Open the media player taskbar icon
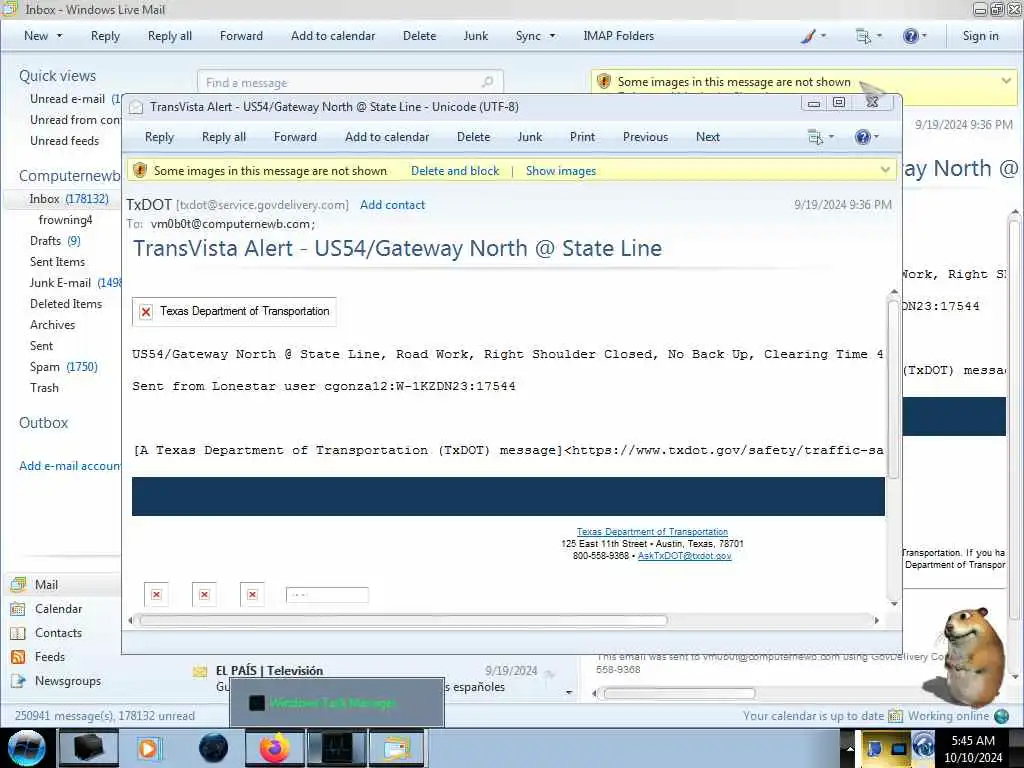1024x768 pixels. pos(148,748)
